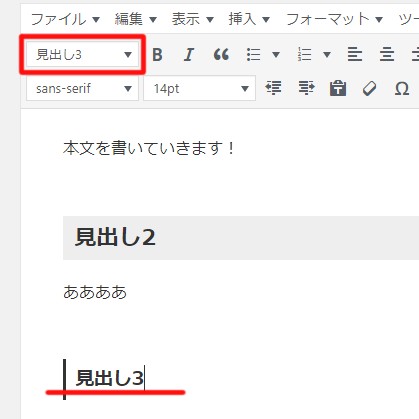
Task: Click the 見出し2 heading block
Action: (241, 238)
